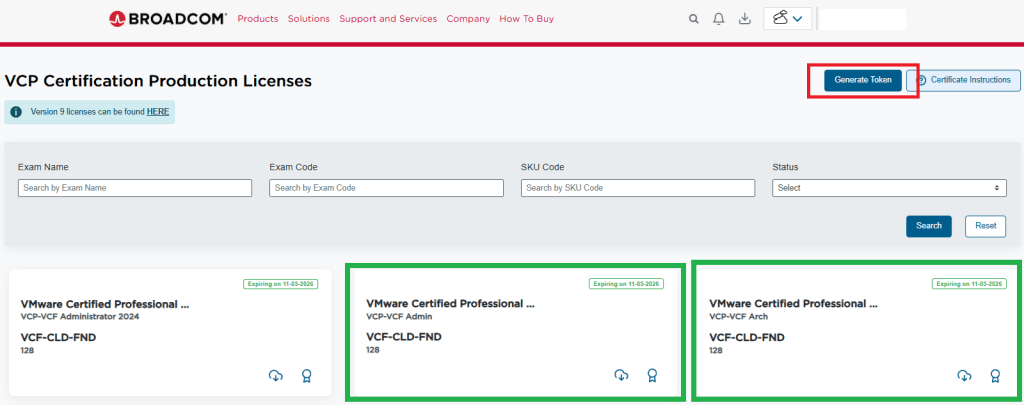
Task: Expand the cloud account switcher dropdown
Action: pyautogui.click(x=787, y=19)
